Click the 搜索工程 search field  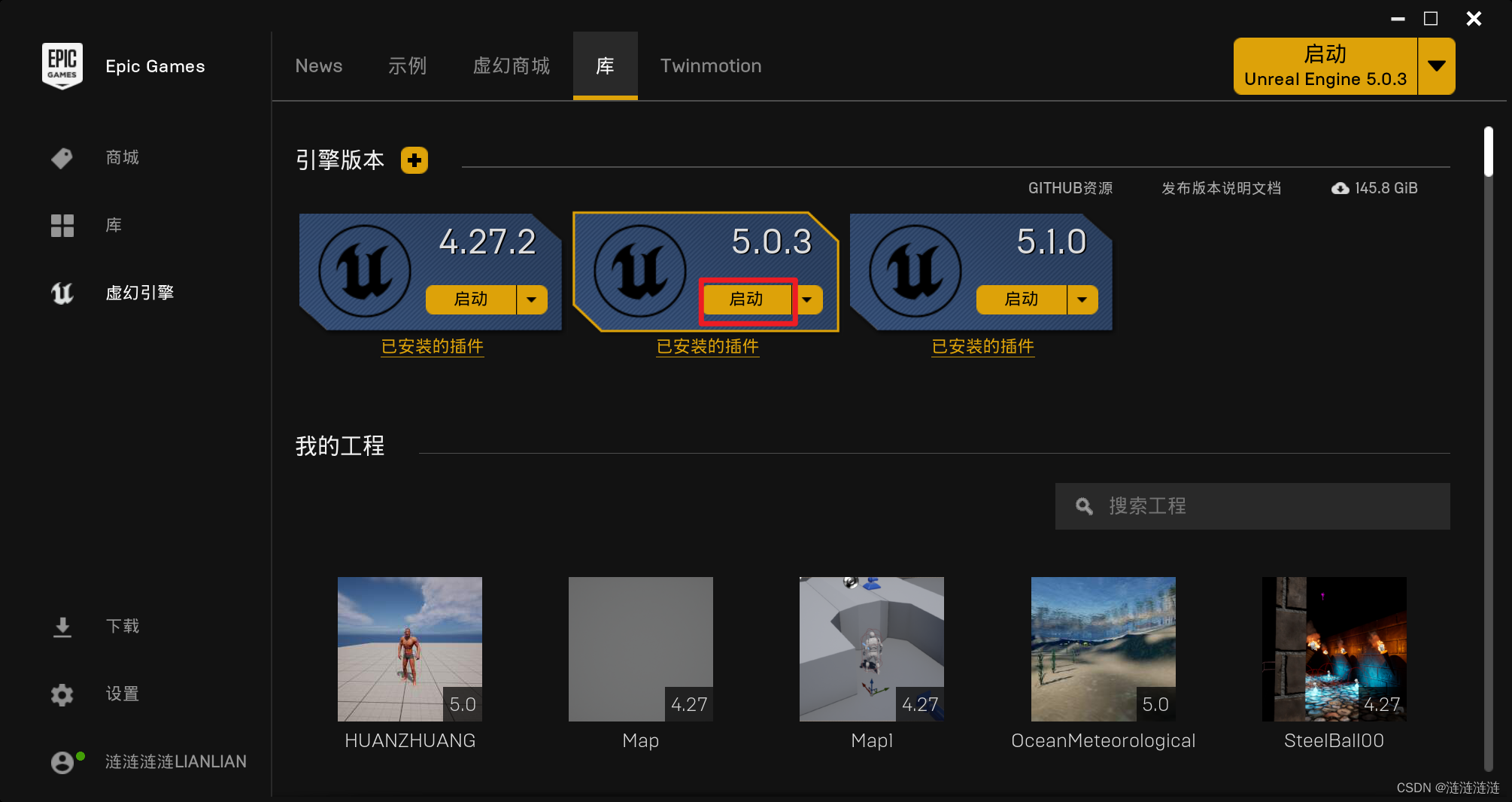point(1252,506)
